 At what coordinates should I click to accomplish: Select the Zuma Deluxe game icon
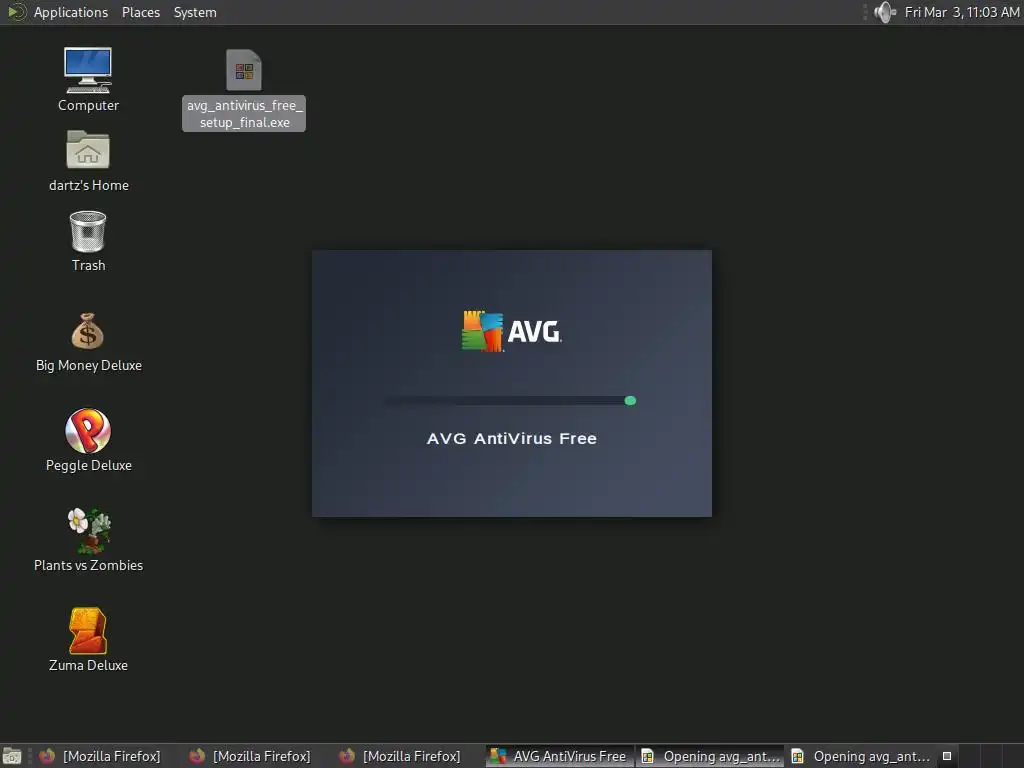tap(88, 630)
